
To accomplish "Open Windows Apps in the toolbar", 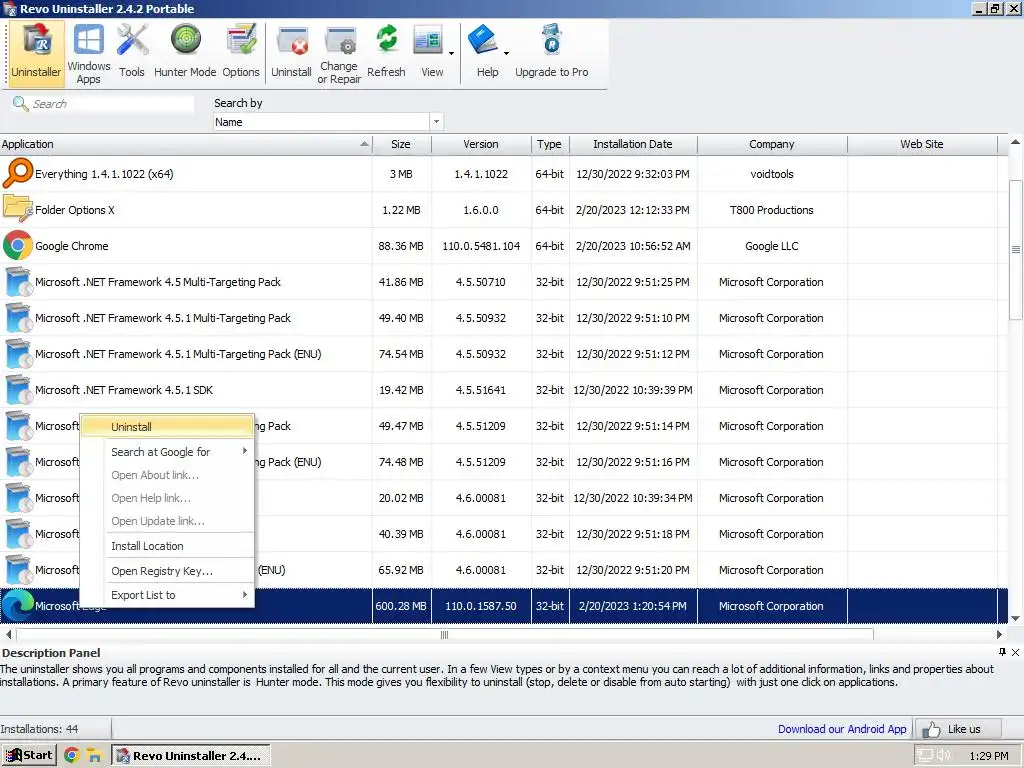I will click(x=88, y=54).
